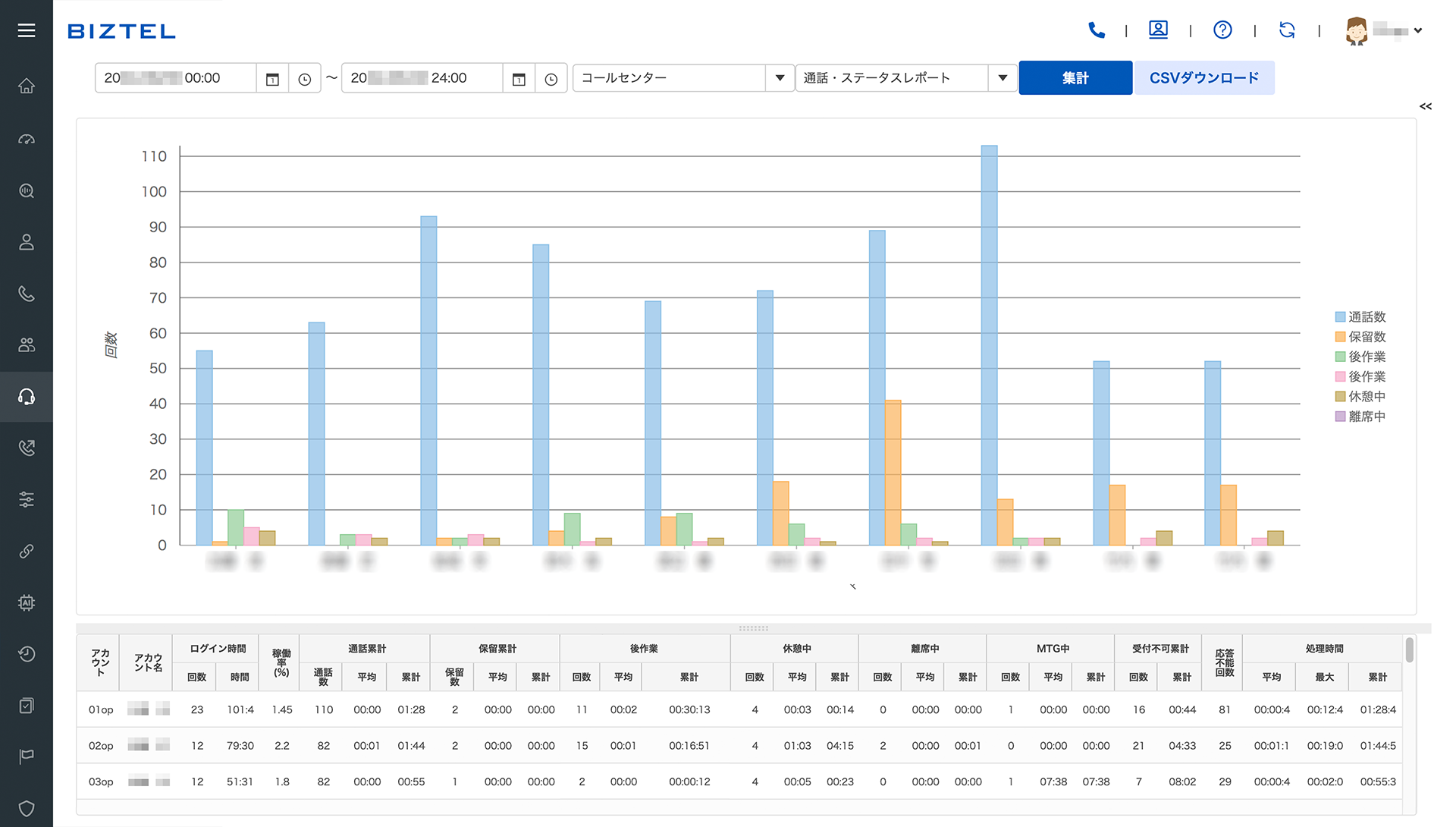Click the 後作業 table column header
Image resolution: width=1456 pixels, height=827 pixels.
click(644, 649)
